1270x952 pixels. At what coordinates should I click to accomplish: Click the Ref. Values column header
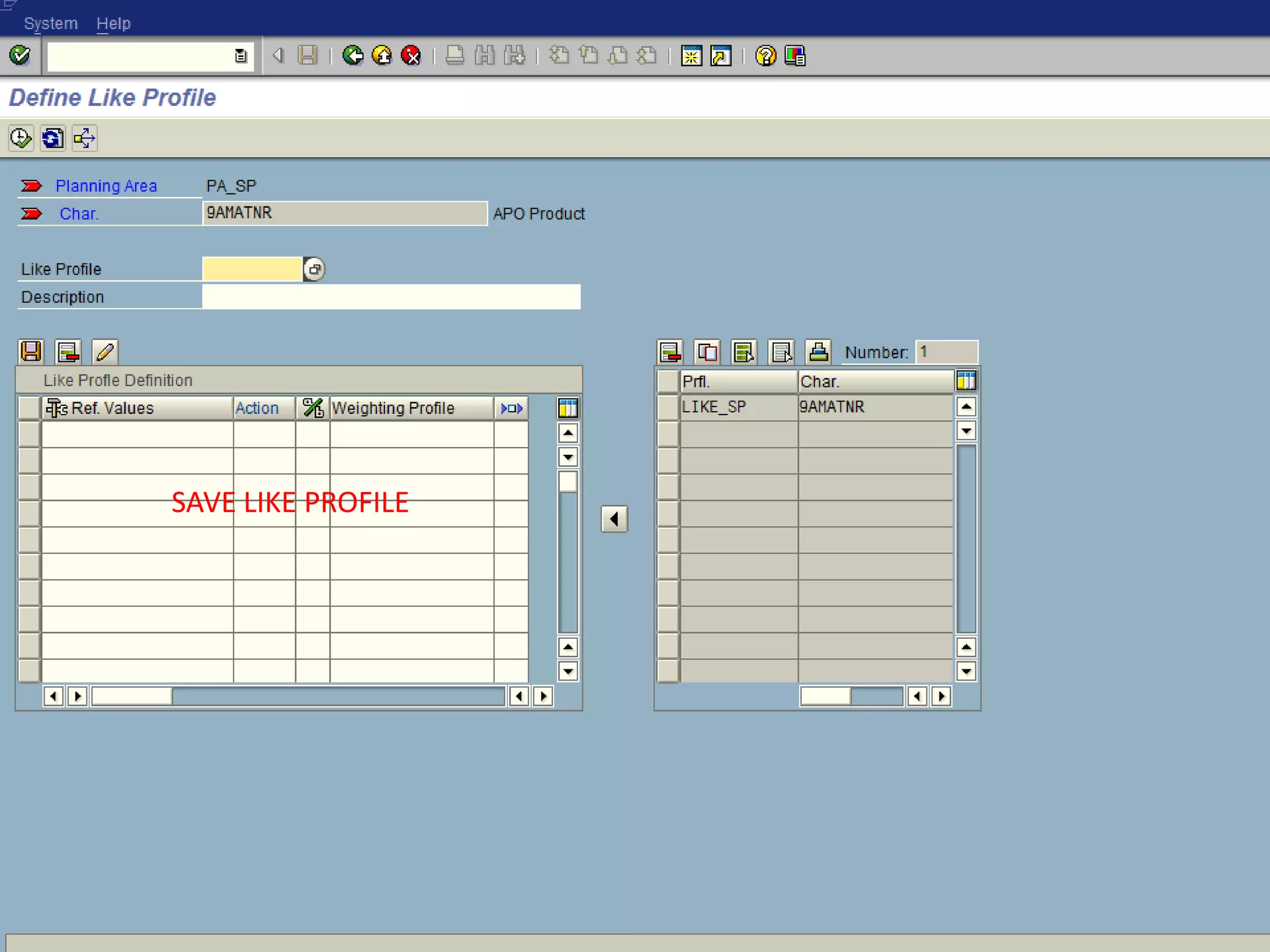(137, 408)
